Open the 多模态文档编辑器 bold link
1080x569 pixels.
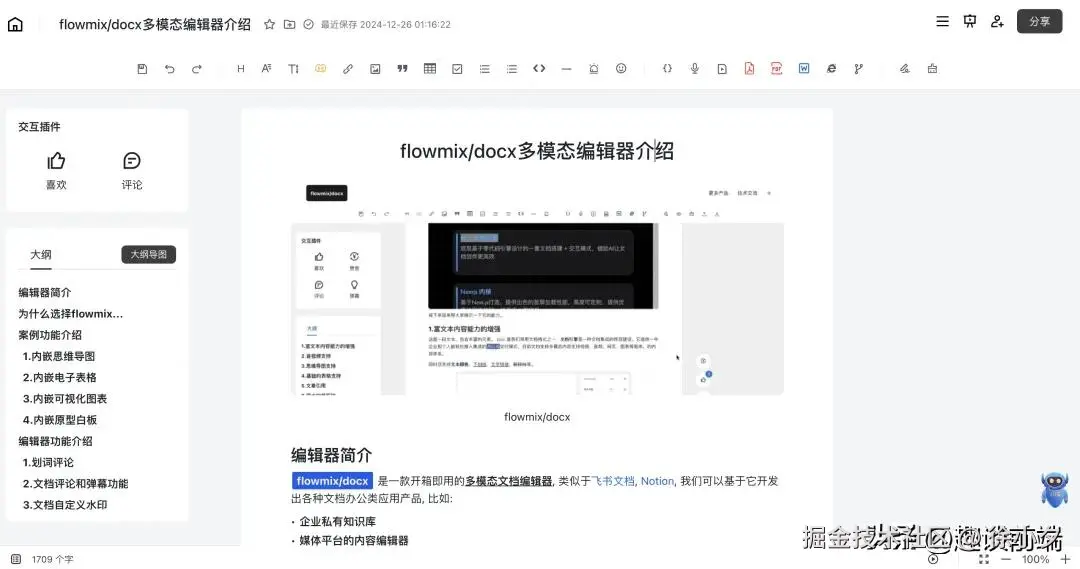[508, 481]
